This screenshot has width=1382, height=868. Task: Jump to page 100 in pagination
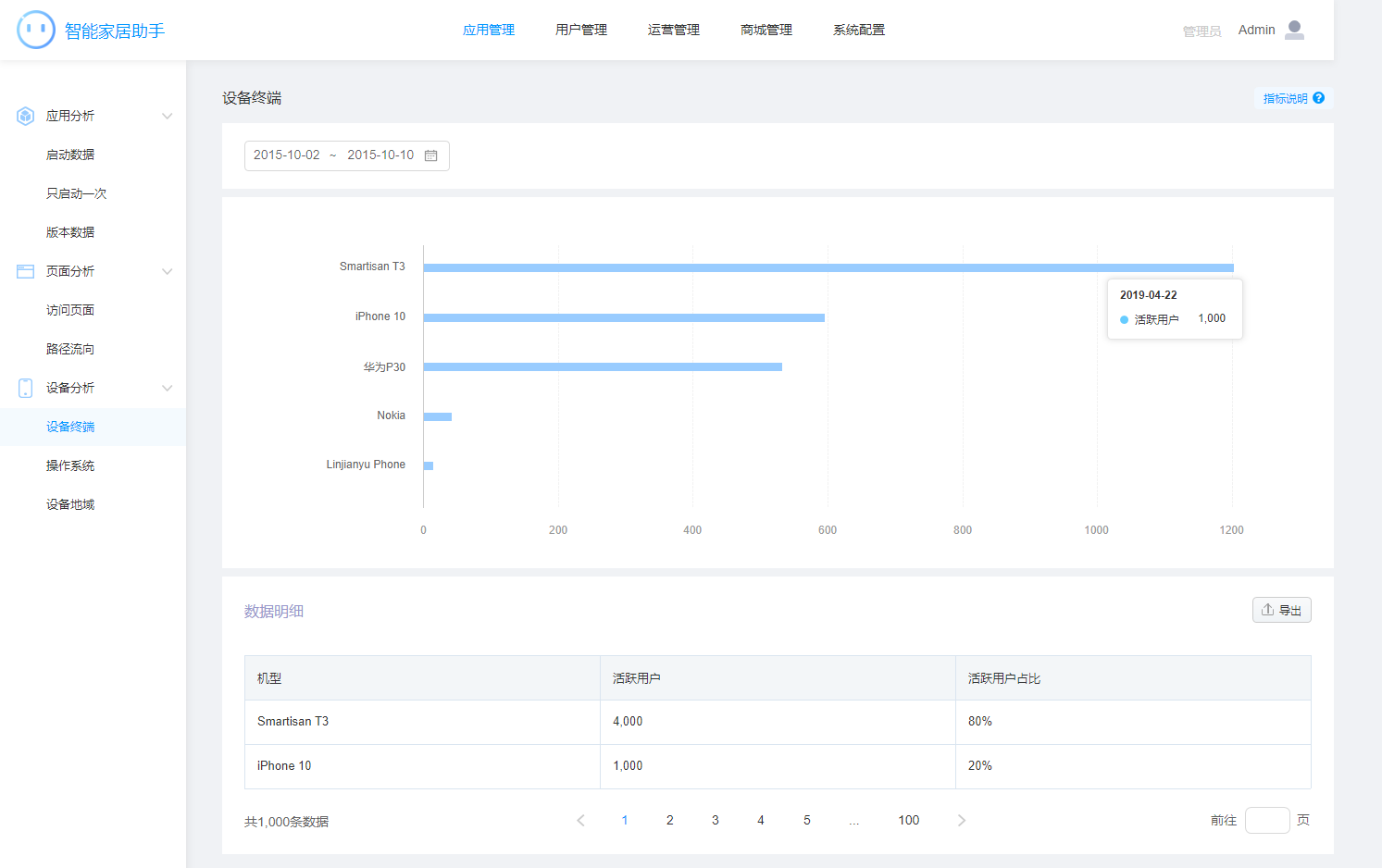coord(908,820)
